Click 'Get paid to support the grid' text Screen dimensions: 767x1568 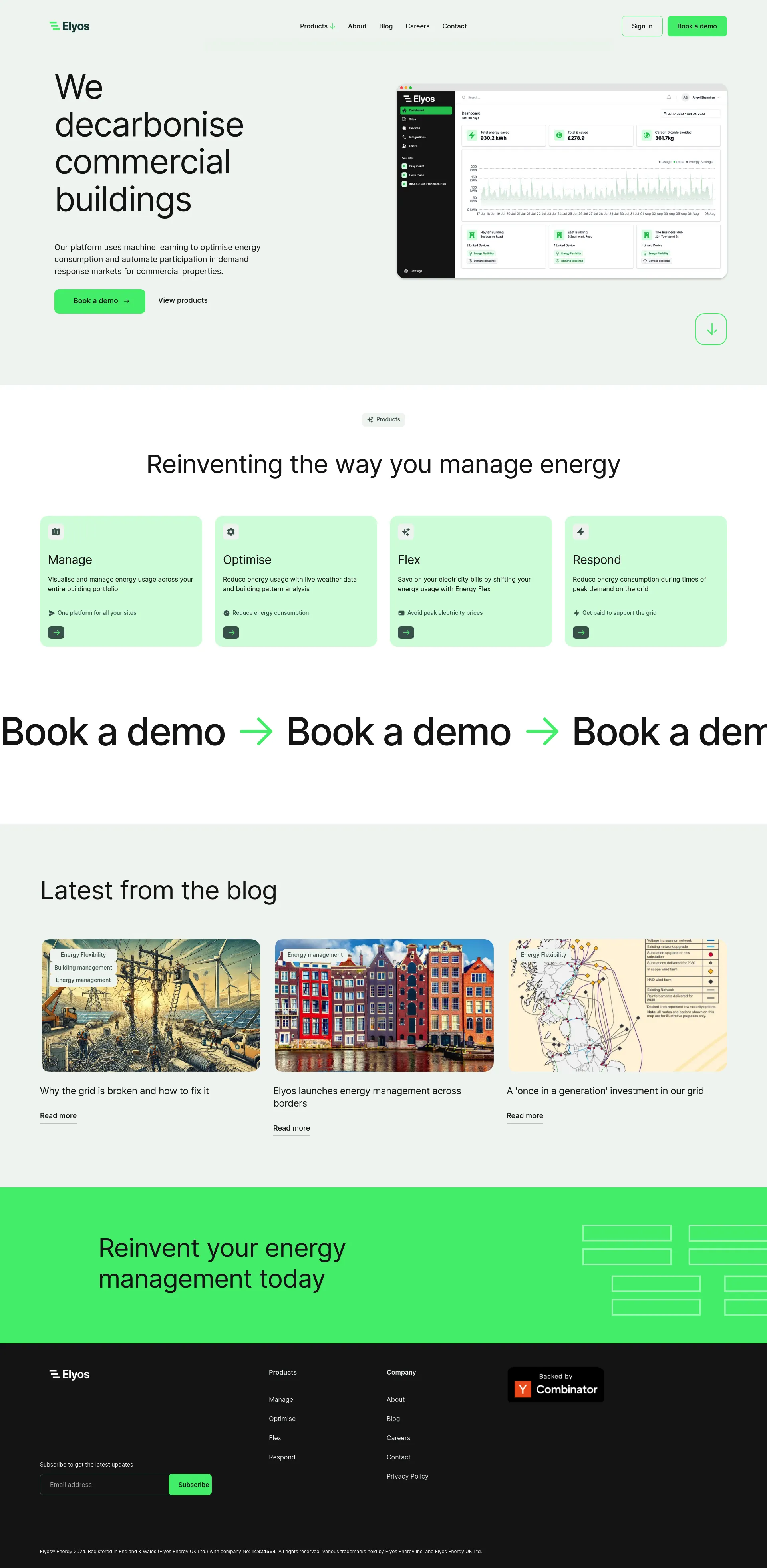pos(619,613)
